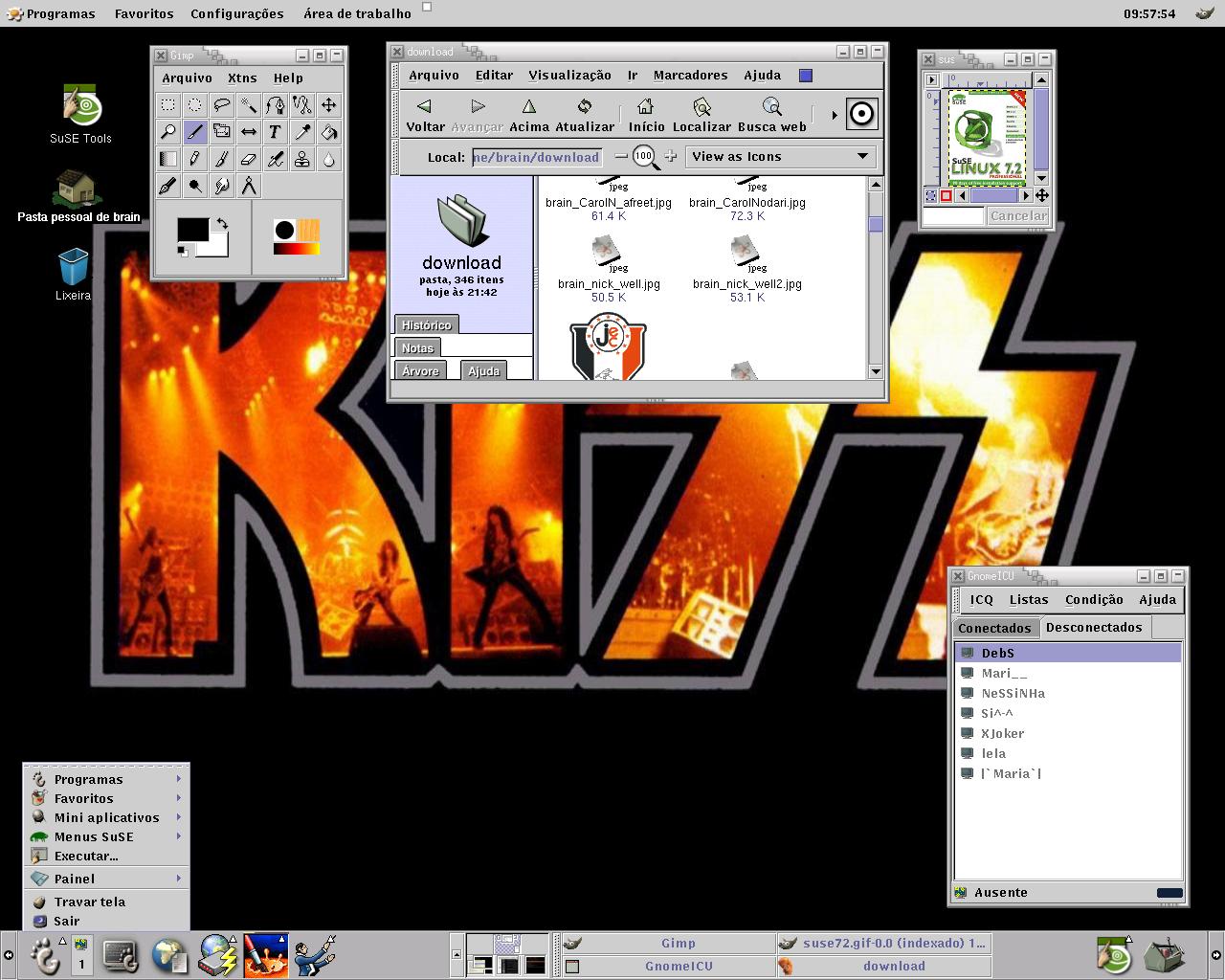Select the Bucket Fill tool
Image resolution: width=1225 pixels, height=980 pixels.
(x=328, y=132)
